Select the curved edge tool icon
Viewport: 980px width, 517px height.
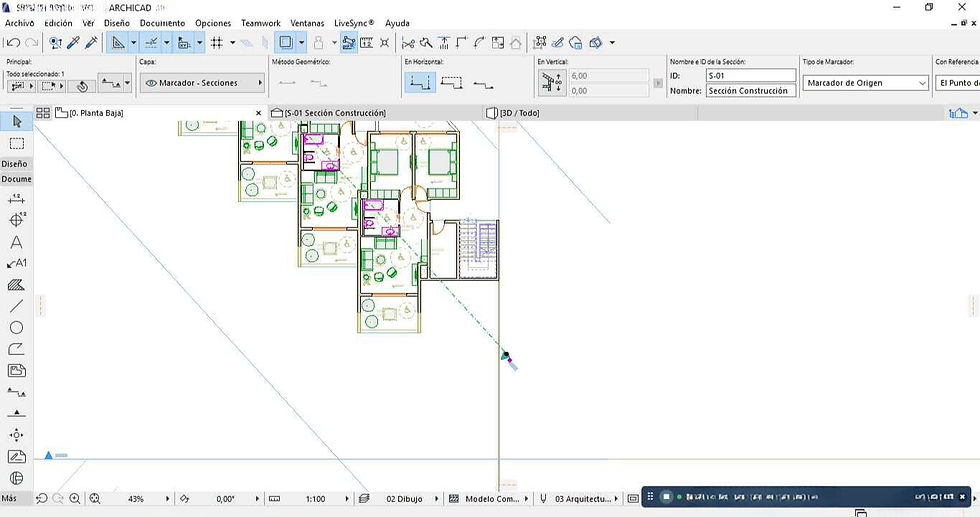tap(479, 43)
